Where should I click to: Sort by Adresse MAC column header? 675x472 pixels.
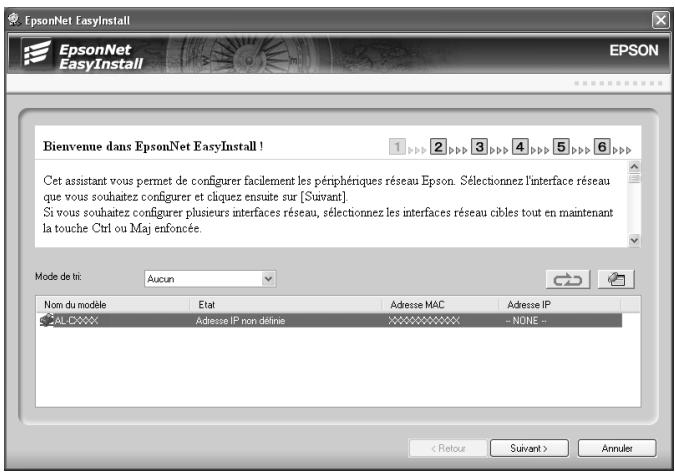tap(440, 304)
